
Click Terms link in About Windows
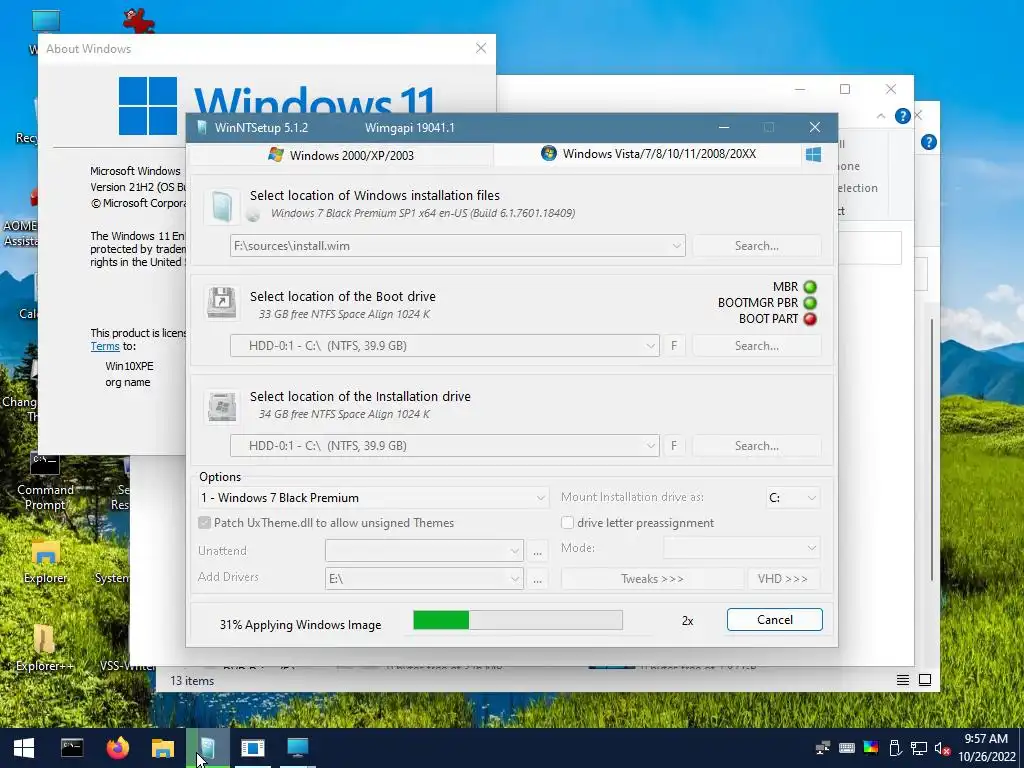(104, 347)
